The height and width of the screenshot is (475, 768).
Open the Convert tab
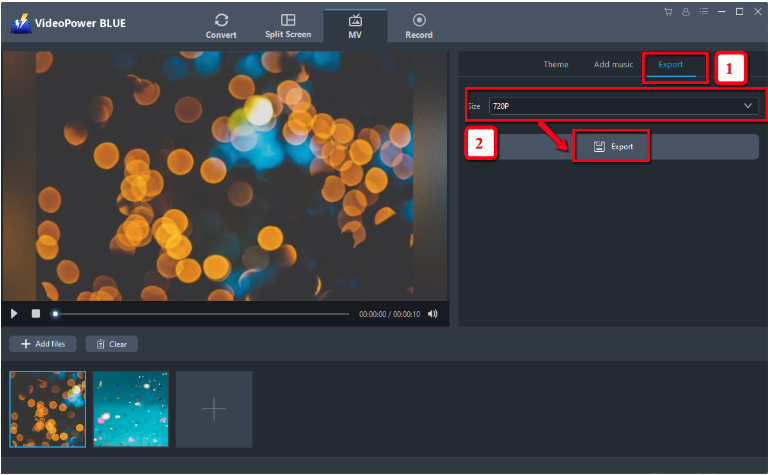[x=221, y=26]
